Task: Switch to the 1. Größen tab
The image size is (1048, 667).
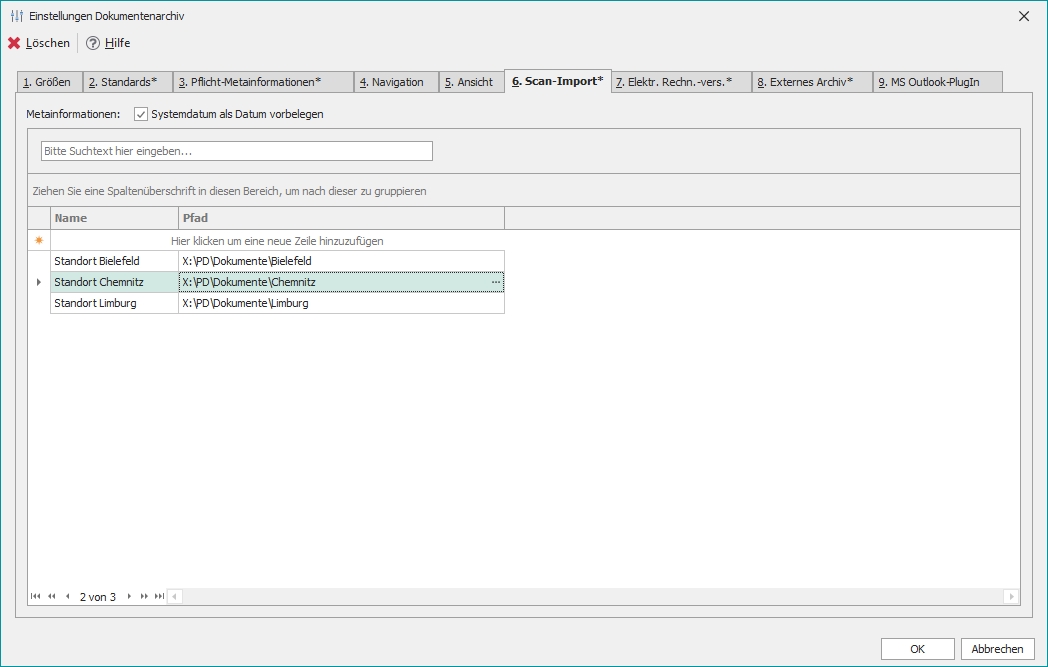Action: (x=49, y=82)
